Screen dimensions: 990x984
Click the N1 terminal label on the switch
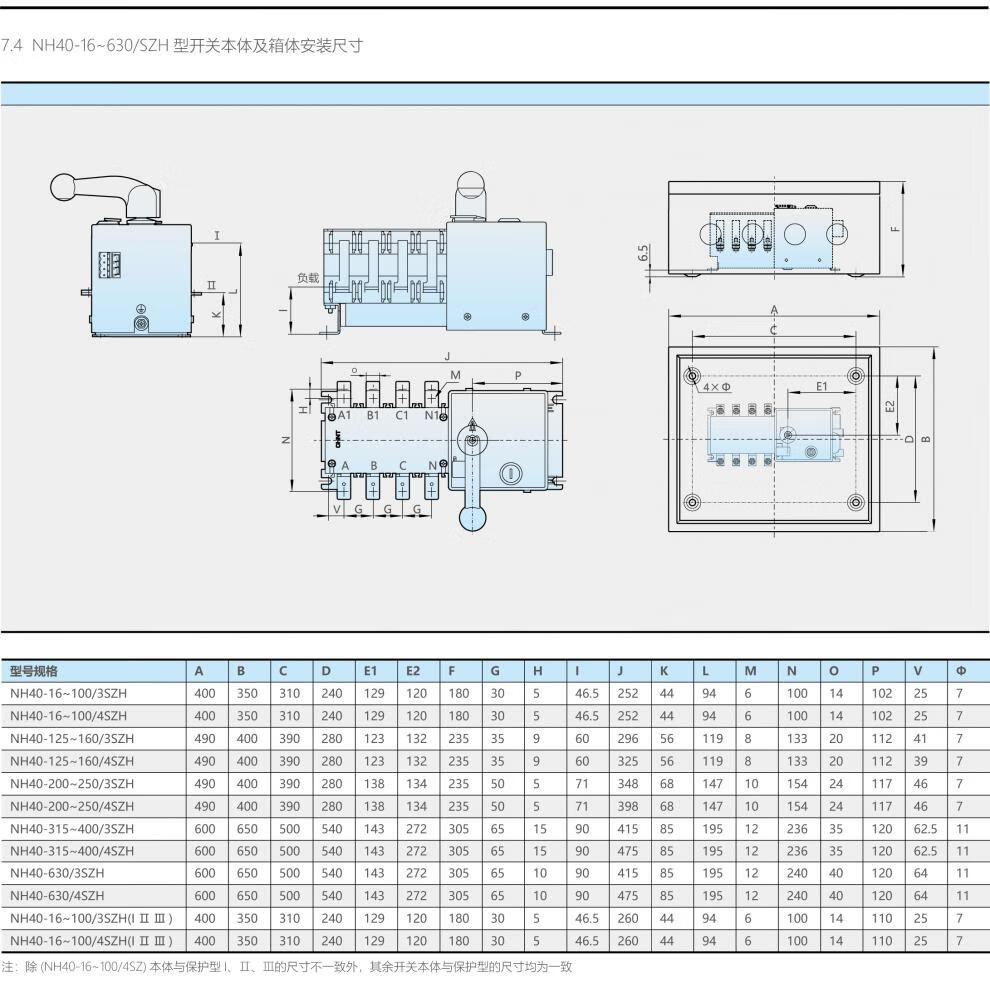click(x=432, y=415)
